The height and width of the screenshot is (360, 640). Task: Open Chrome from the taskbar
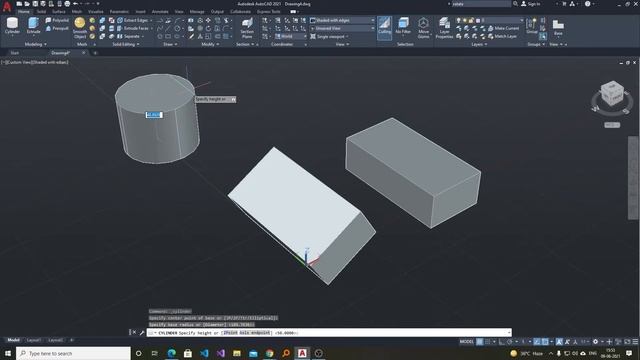(269, 353)
